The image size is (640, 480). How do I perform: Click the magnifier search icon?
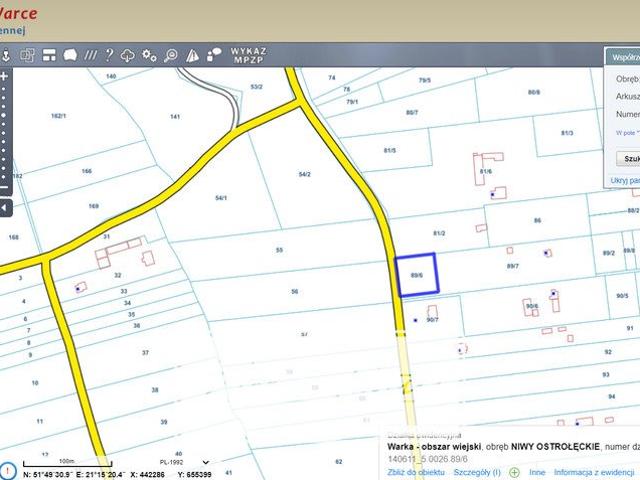coord(170,55)
